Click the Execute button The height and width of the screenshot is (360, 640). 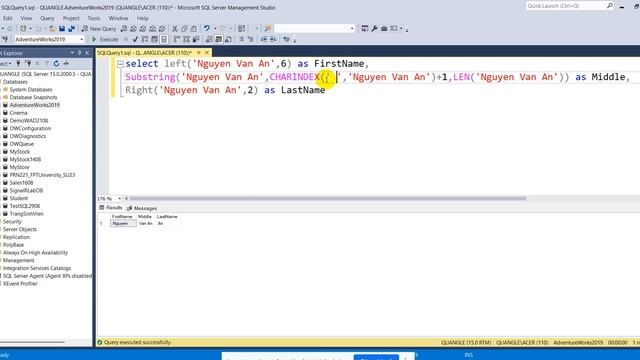pyautogui.click(x=105, y=39)
